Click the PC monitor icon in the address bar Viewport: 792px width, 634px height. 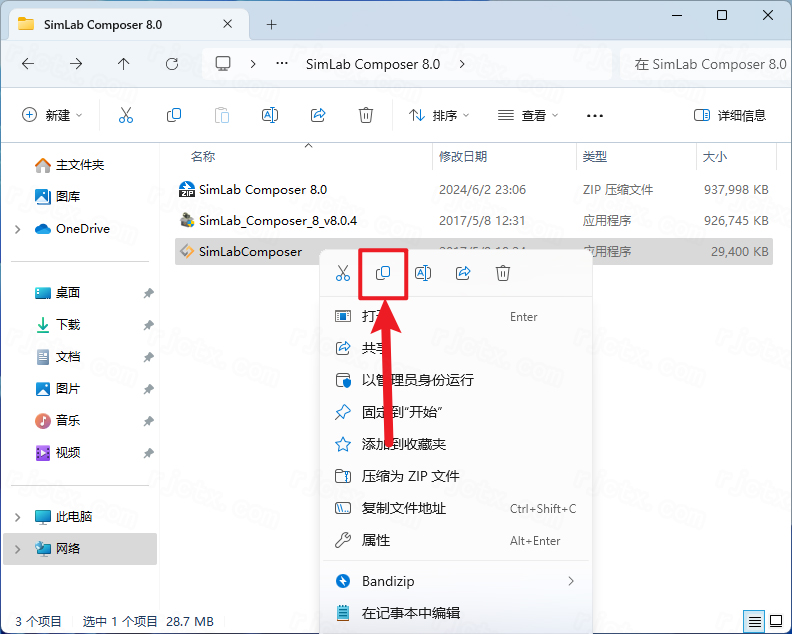pyautogui.click(x=223, y=64)
